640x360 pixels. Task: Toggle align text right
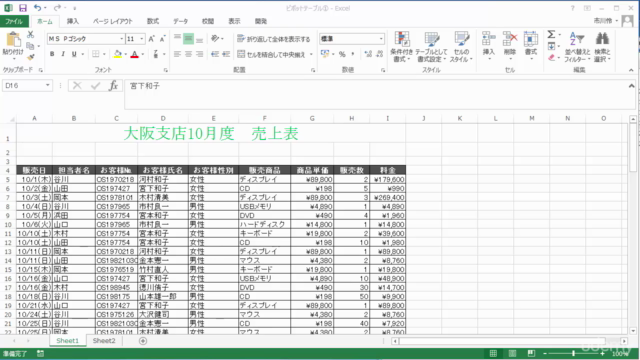(199, 54)
